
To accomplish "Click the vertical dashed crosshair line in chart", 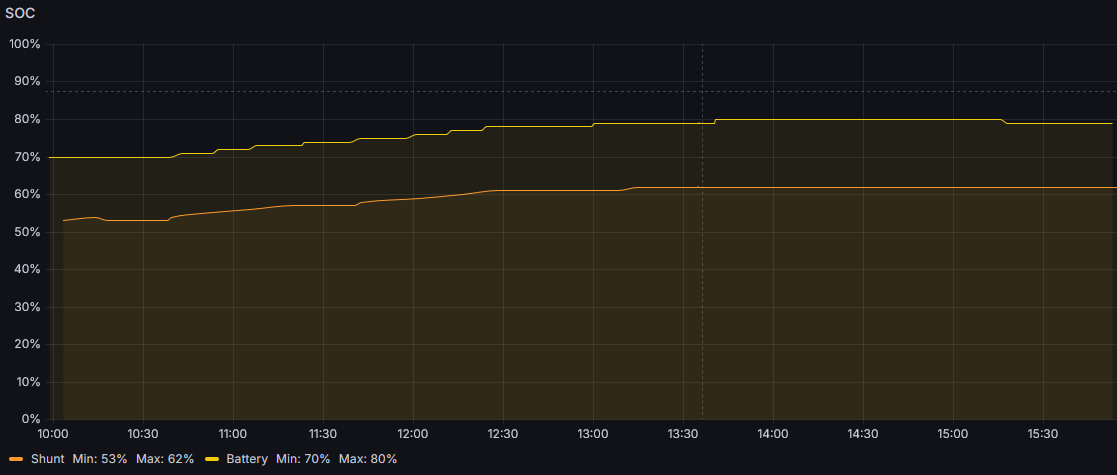I will [702, 231].
